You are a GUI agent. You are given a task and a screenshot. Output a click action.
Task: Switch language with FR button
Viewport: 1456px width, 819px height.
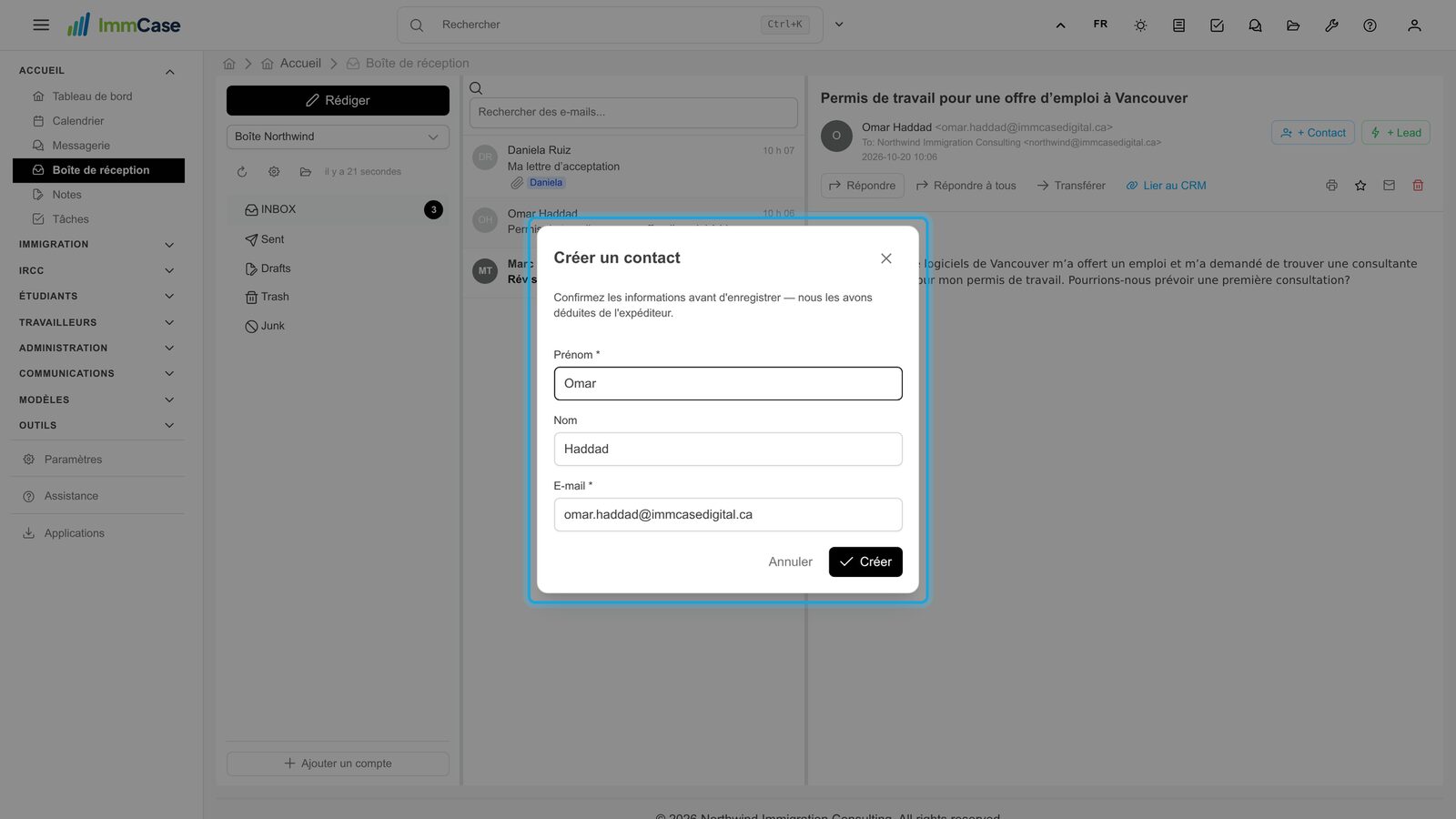[x=1100, y=25]
